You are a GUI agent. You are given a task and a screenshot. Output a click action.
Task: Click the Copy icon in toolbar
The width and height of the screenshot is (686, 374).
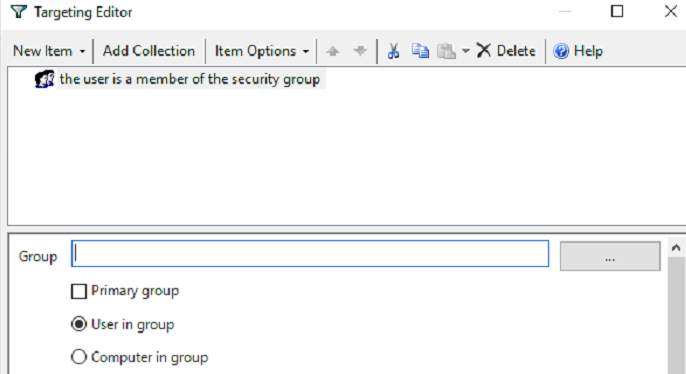[420, 51]
